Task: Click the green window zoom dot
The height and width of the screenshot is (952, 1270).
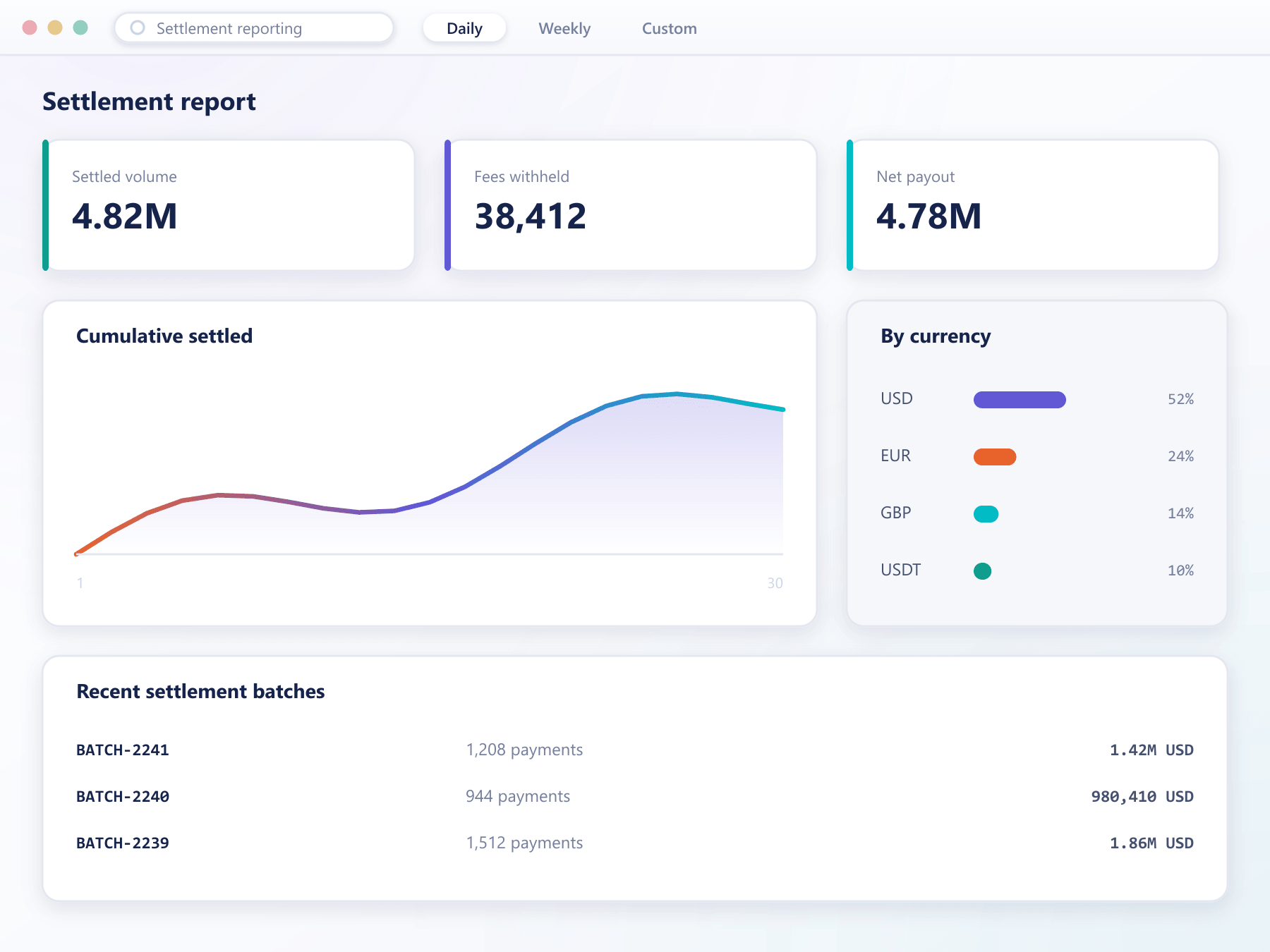Action: (80, 28)
